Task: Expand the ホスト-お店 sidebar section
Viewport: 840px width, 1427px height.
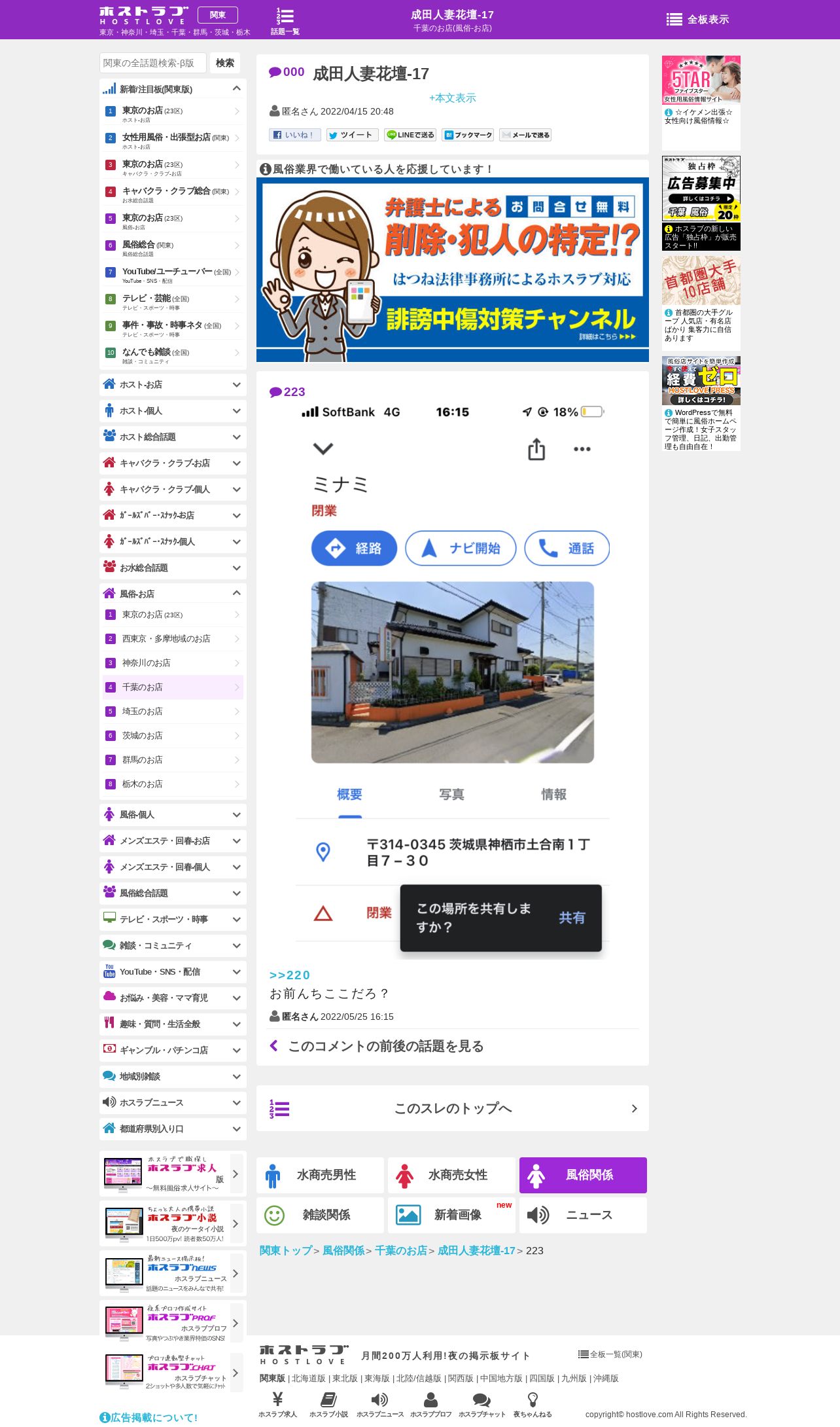Action: 173,384
